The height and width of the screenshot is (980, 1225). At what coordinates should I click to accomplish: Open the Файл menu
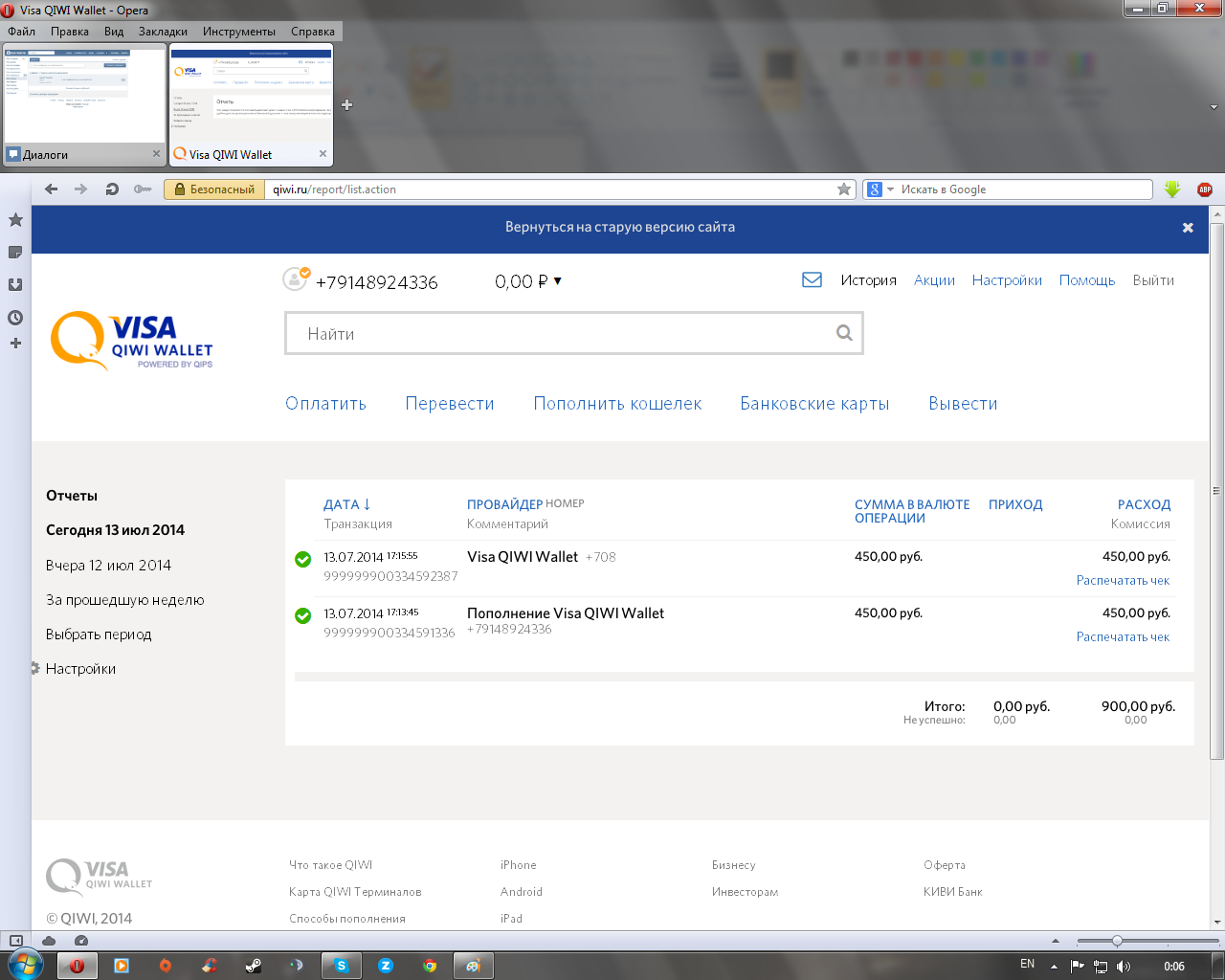21,32
